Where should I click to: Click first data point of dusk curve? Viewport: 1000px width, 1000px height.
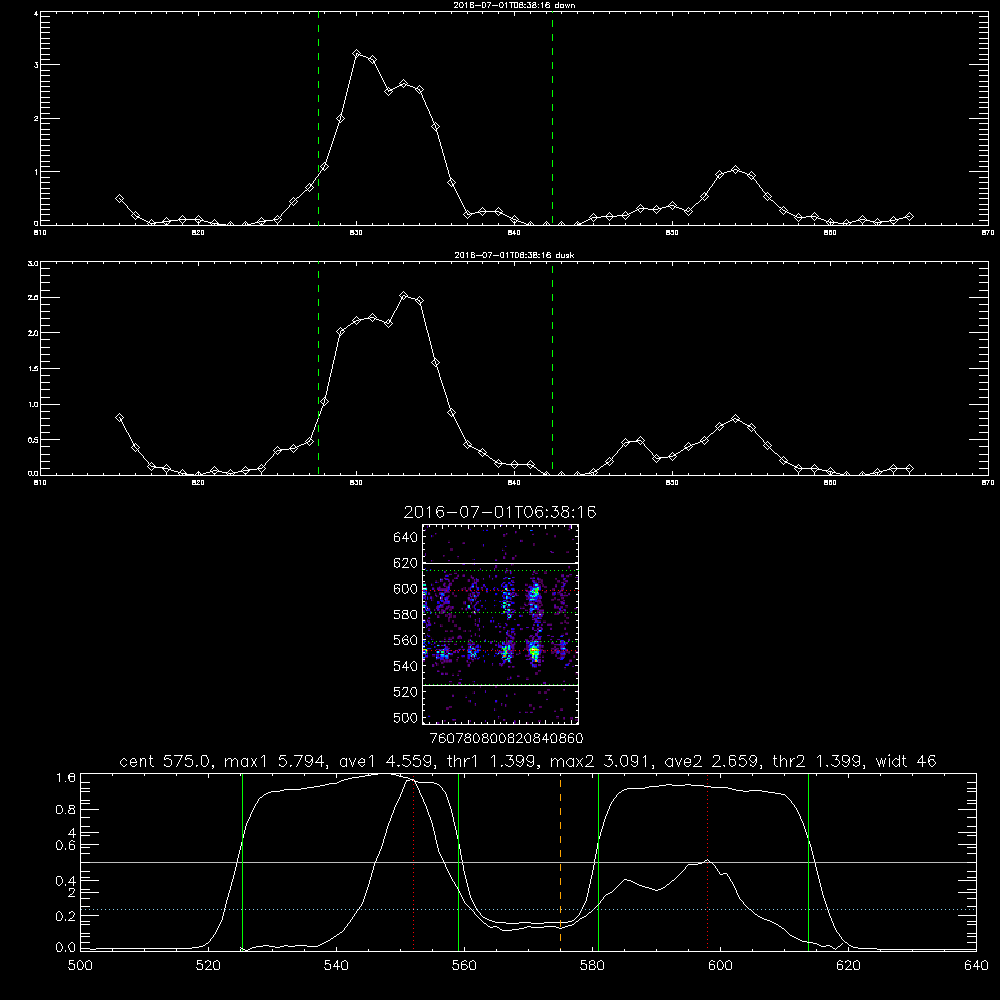point(119,418)
